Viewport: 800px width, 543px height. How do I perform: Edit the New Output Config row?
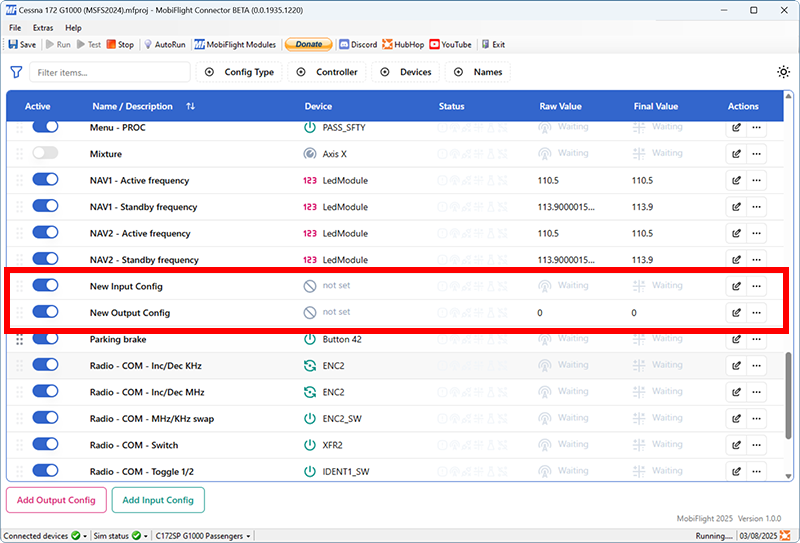click(736, 312)
